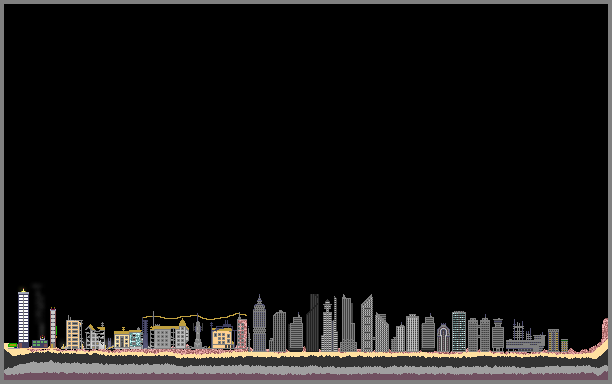Click the low building with green windows
The width and height of the screenshot is (612, 384).
point(40,342)
